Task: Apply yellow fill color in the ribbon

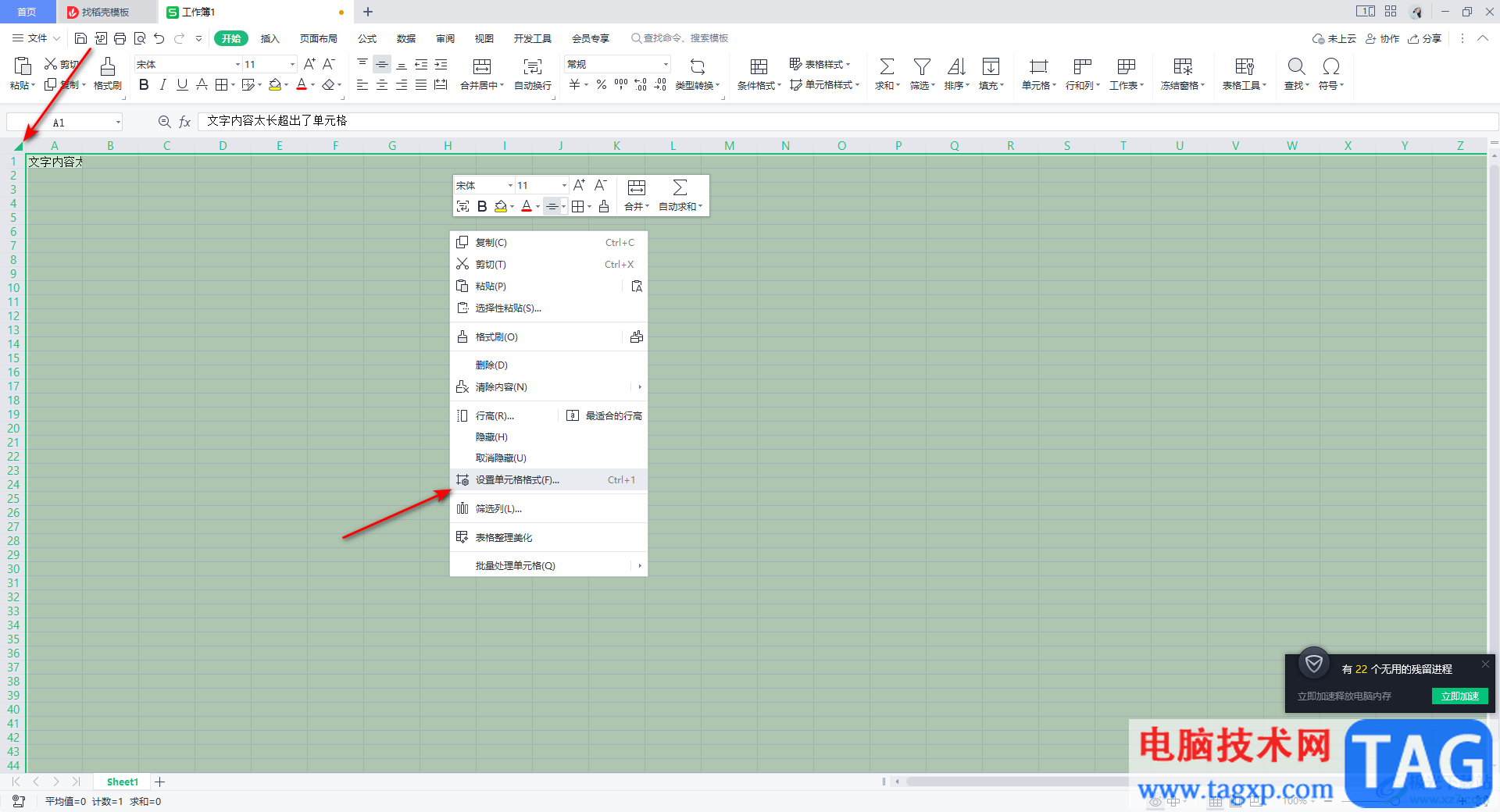Action: click(275, 84)
